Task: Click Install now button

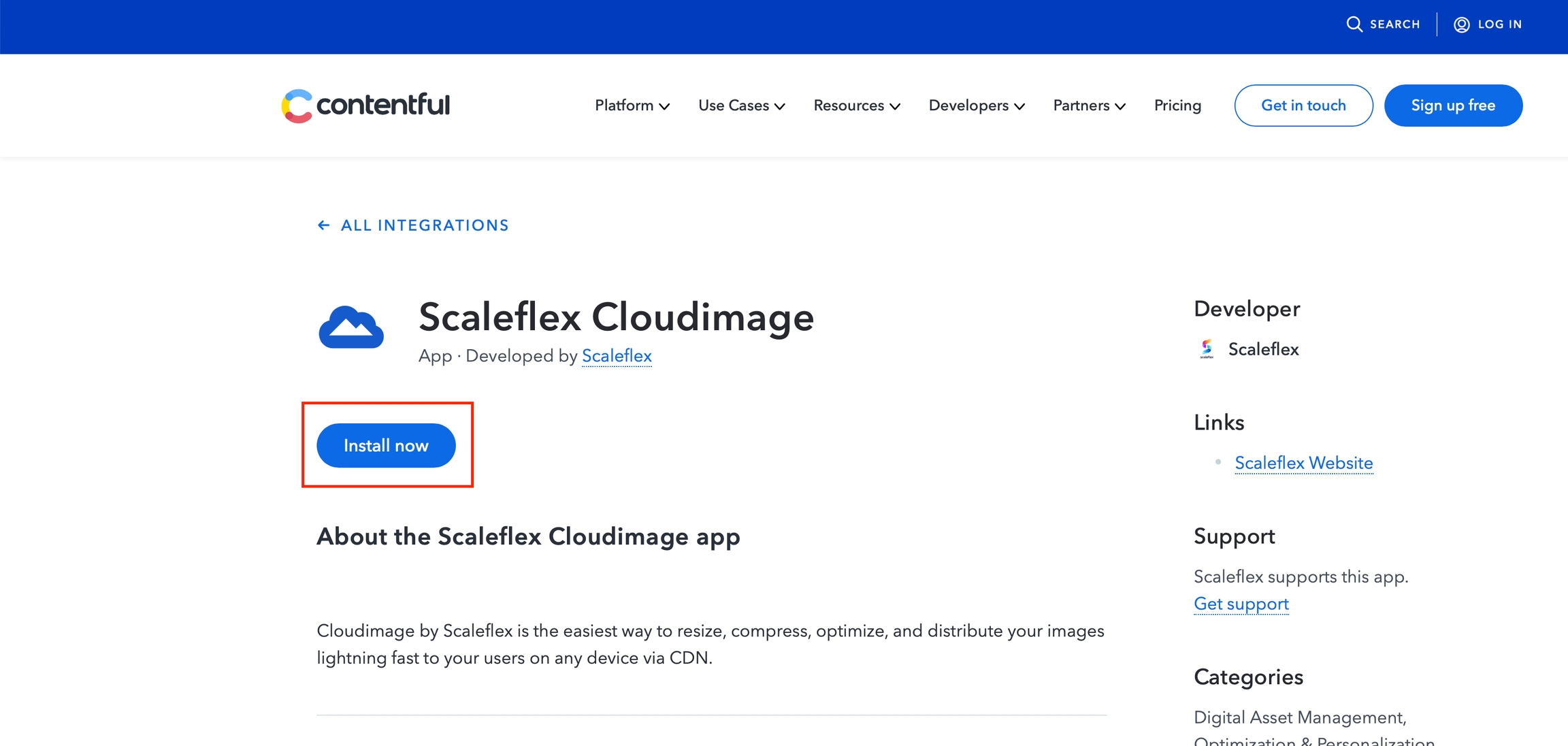Action: click(386, 446)
